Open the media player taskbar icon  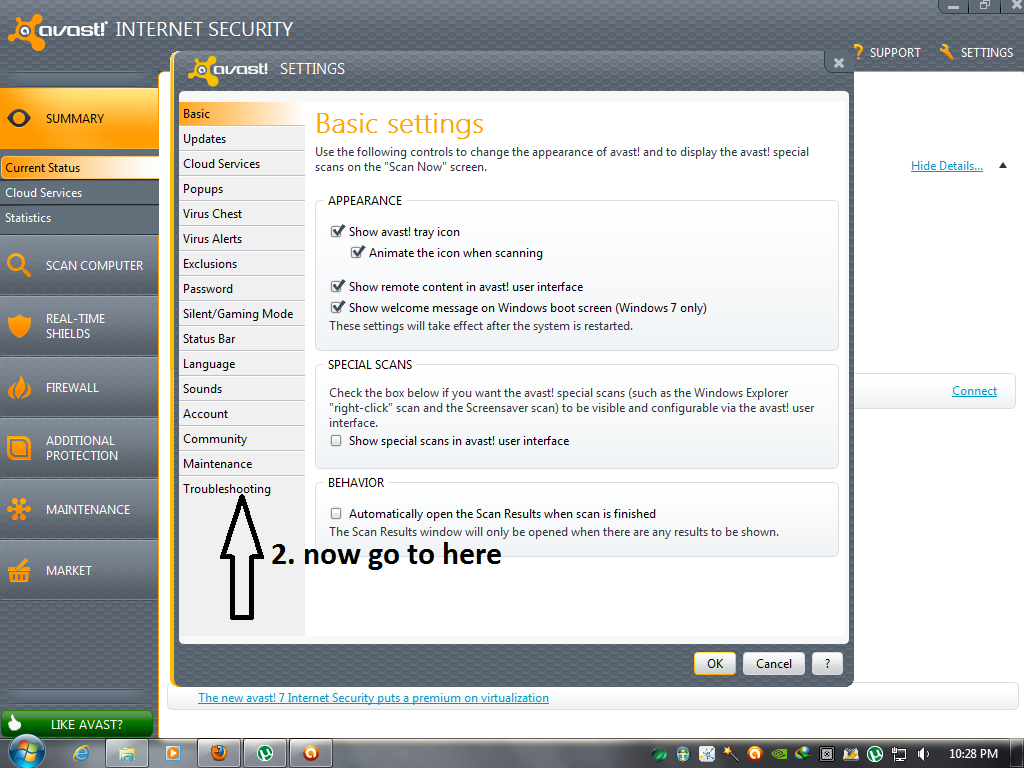point(173,753)
